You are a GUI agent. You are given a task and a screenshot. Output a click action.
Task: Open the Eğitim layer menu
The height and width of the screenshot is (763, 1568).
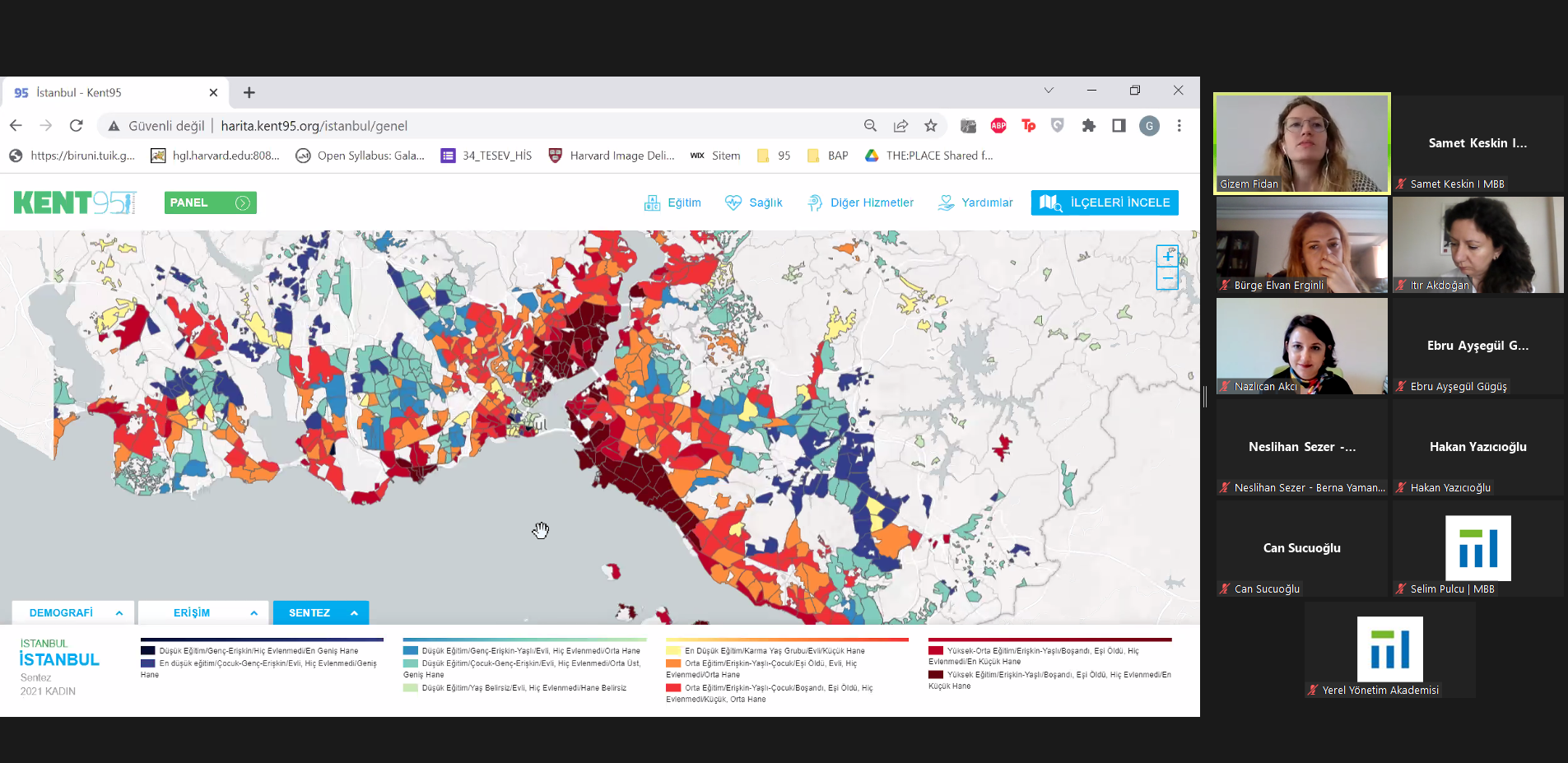pos(672,202)
